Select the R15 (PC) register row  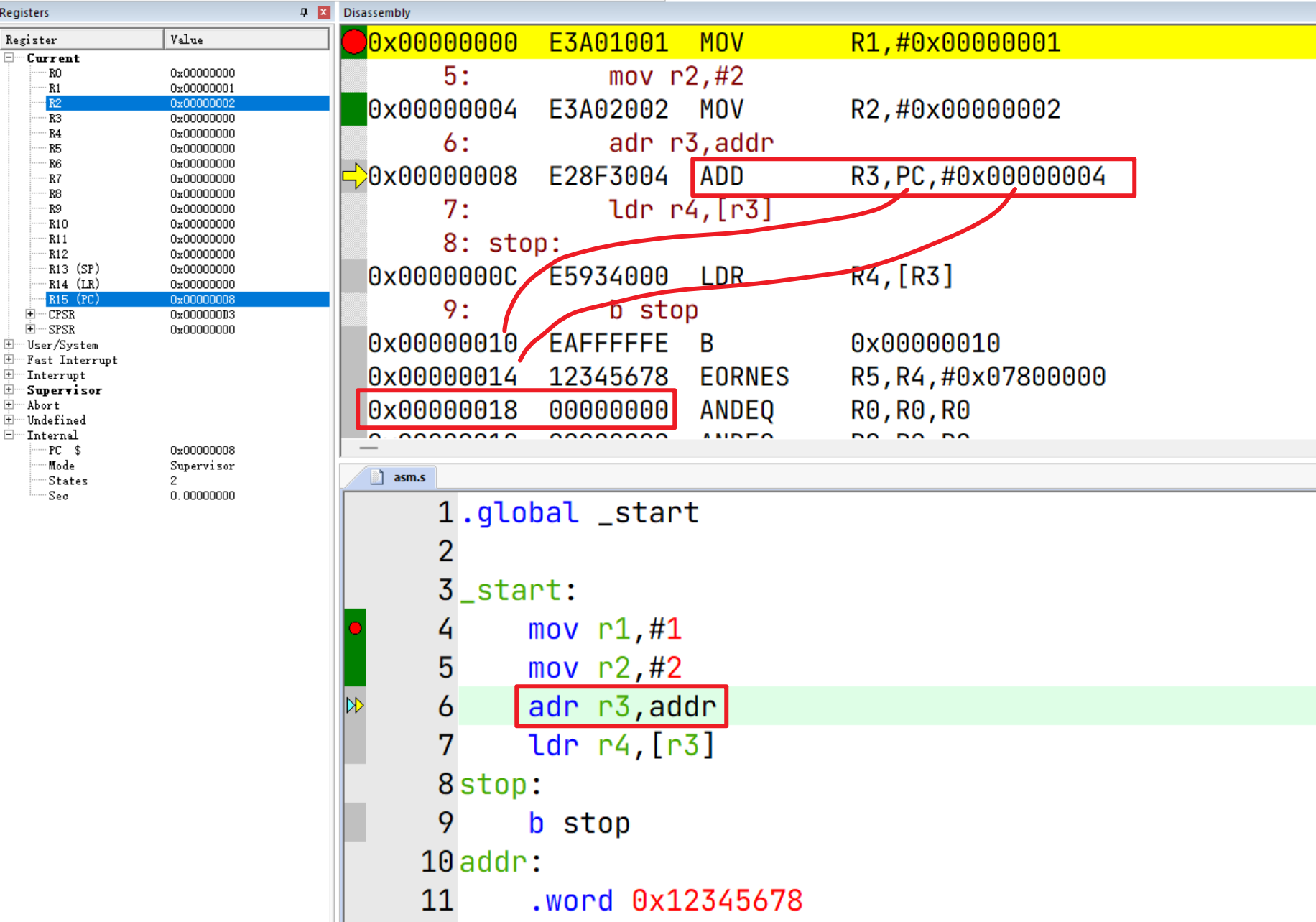(x=187, y=299)
